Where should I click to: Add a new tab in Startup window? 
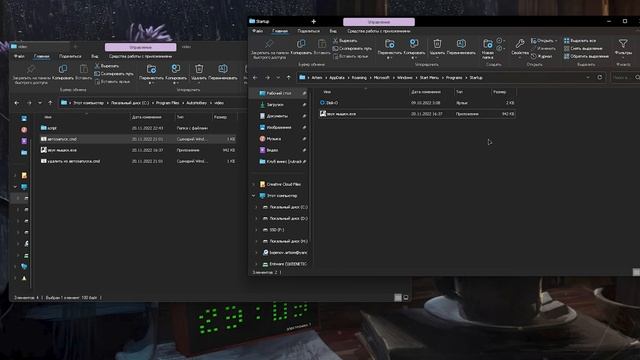[x=313, y=21]
